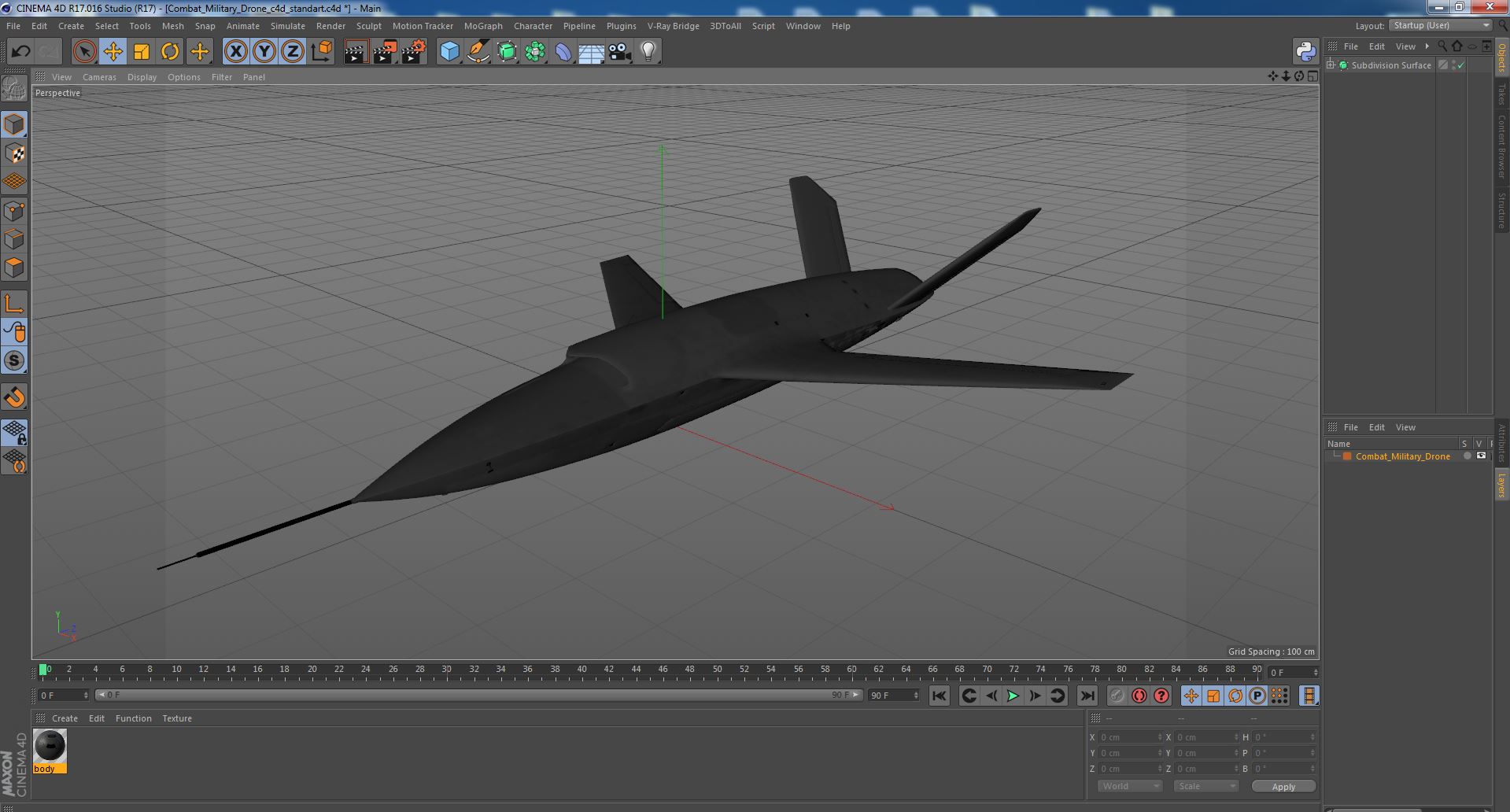Toggle Subdivision Surface enabled checkmark
This screenshot has height=812, width=1510.
click(1461, 65)
